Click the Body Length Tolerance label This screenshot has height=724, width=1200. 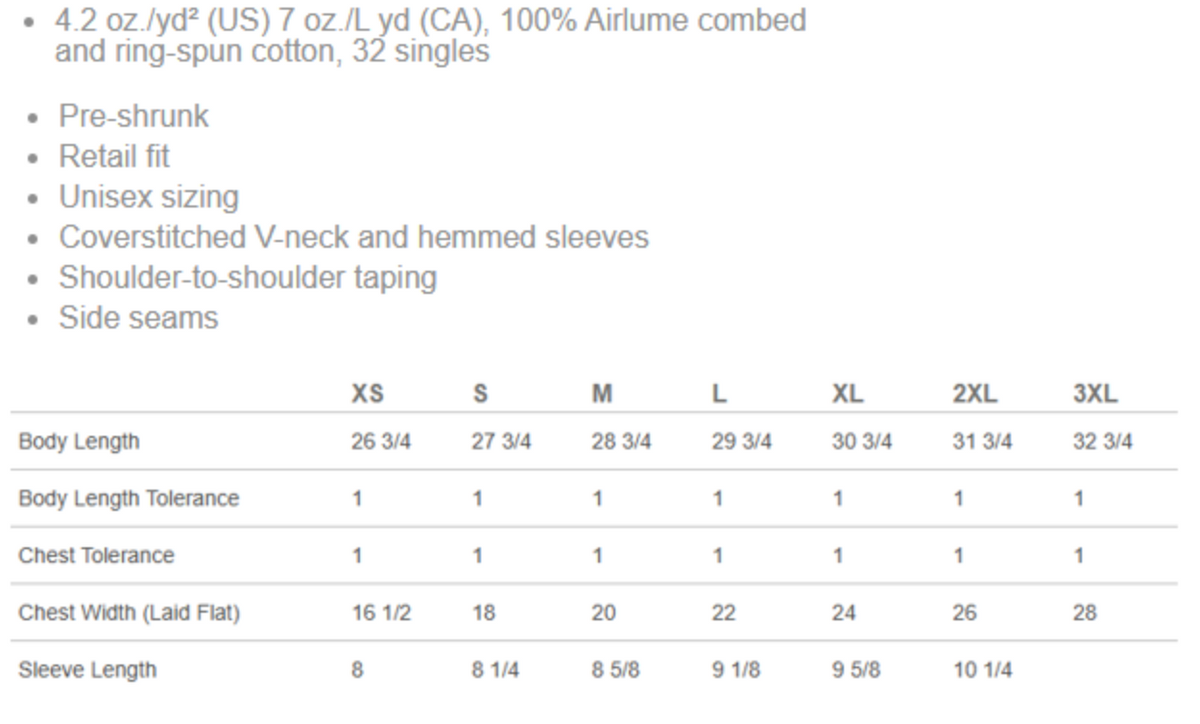coord(129,498)
